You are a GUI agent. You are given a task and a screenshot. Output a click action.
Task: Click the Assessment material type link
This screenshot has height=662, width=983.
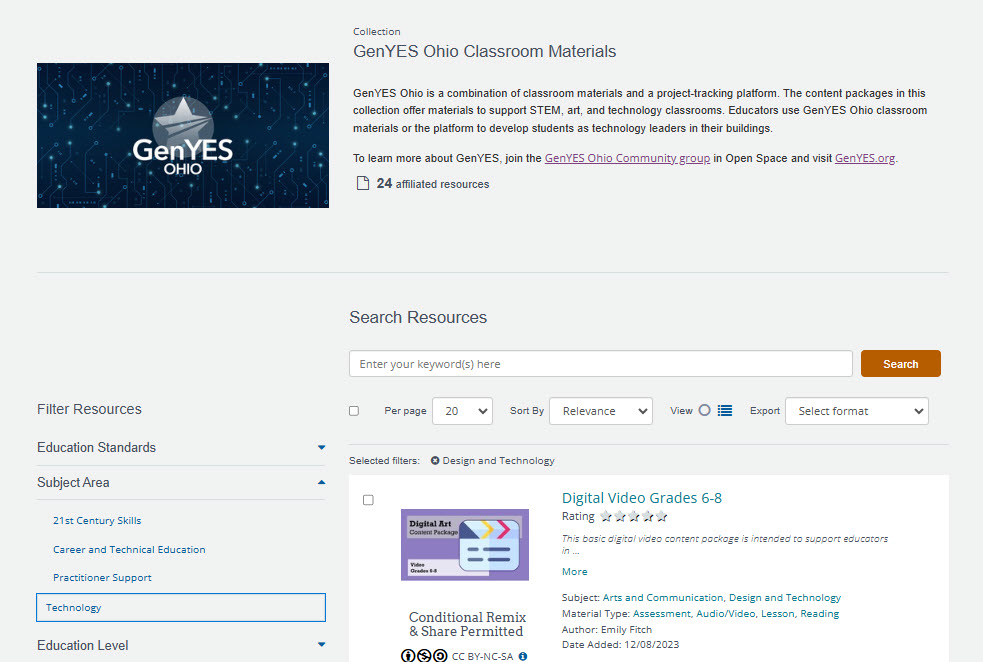(x=661, y=614)
